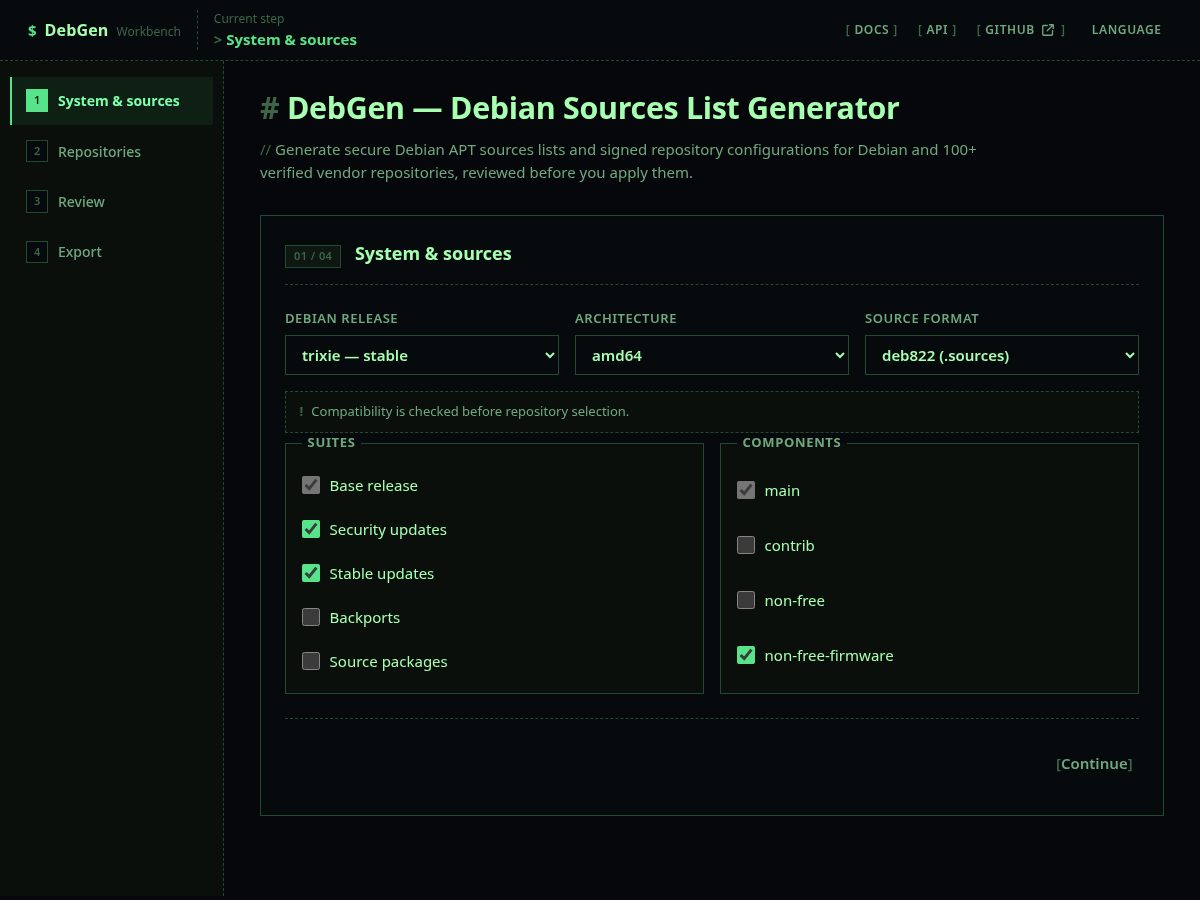Go to the Export step
This screenshot has width=1200, height=900.
point(111,251)
